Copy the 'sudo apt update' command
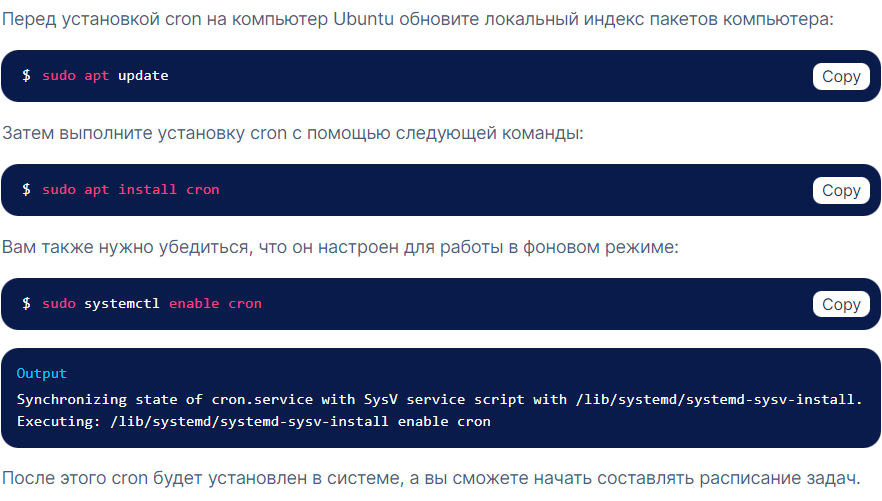Screen dimensions: 882x501 click(x=841, y=76)
